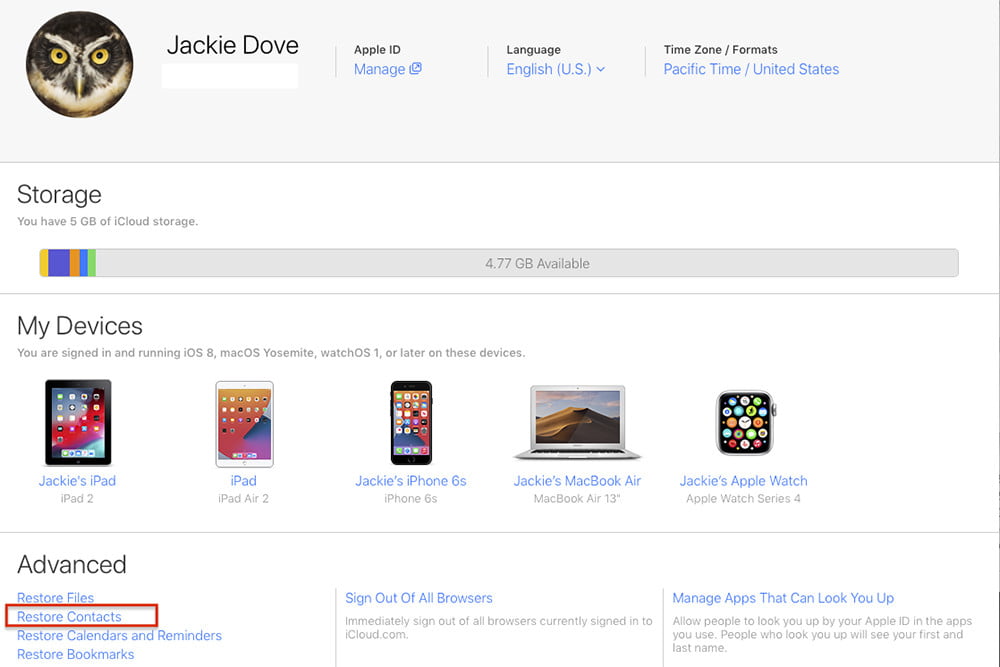Open Manage Apps That Can Look You Up
This screenshot has height=667, width=1000.
pyautogui.click(x=783, y=598)
